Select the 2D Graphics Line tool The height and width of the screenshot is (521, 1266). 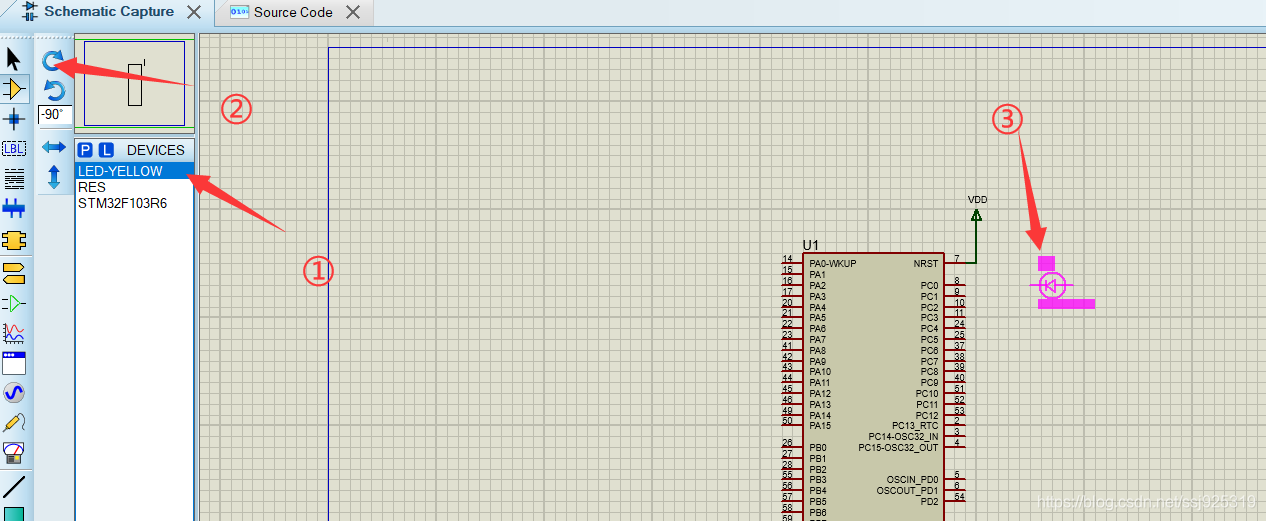14,487
